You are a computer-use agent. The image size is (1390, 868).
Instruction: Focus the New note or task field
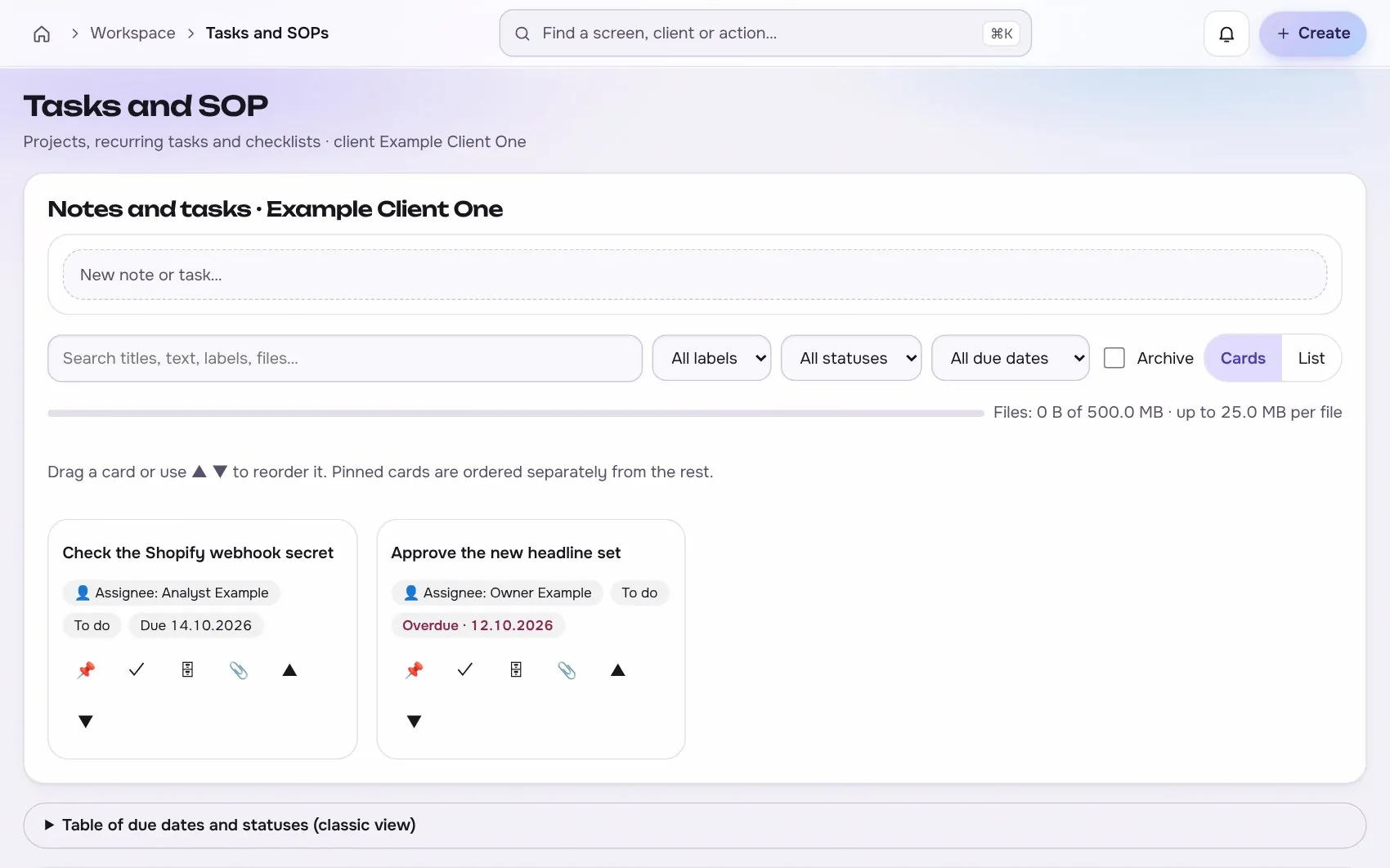695,275
